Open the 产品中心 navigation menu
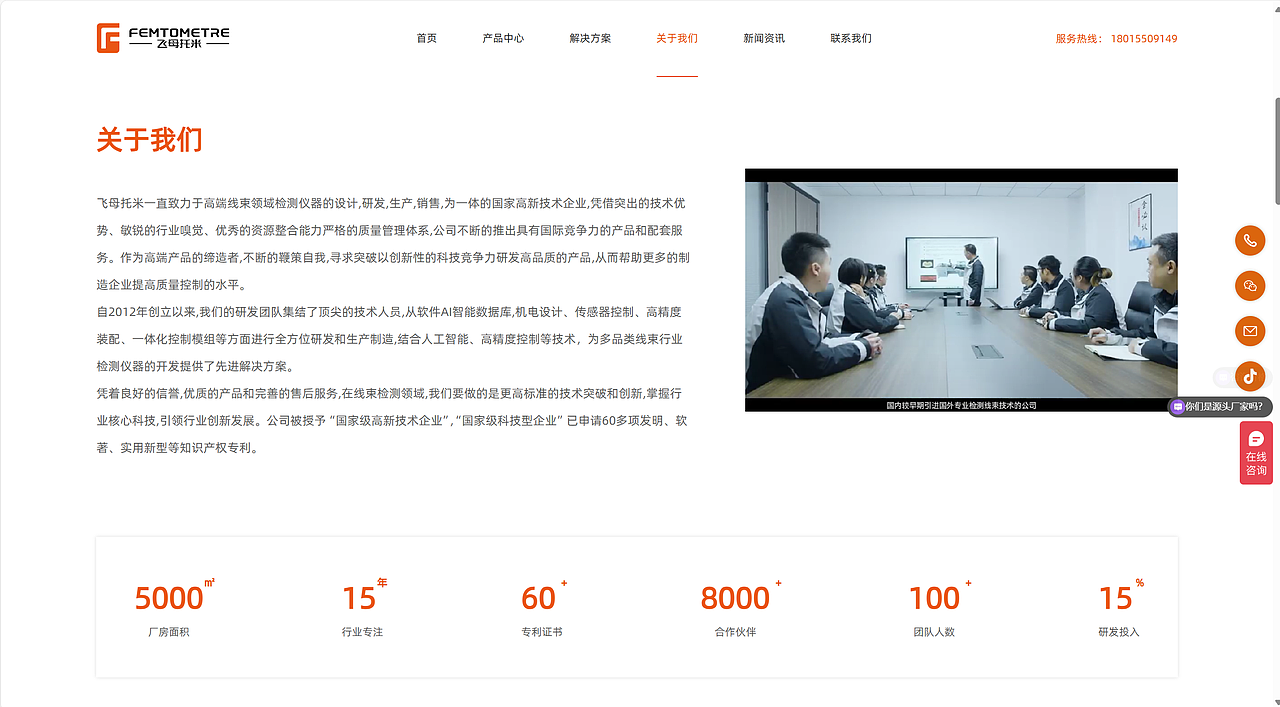The width and height of the screenshot is (1280, 707). [503, 38]
